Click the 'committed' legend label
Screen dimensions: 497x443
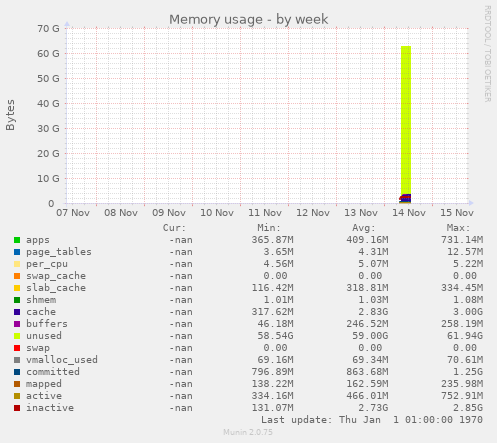[x=53, y=372]
